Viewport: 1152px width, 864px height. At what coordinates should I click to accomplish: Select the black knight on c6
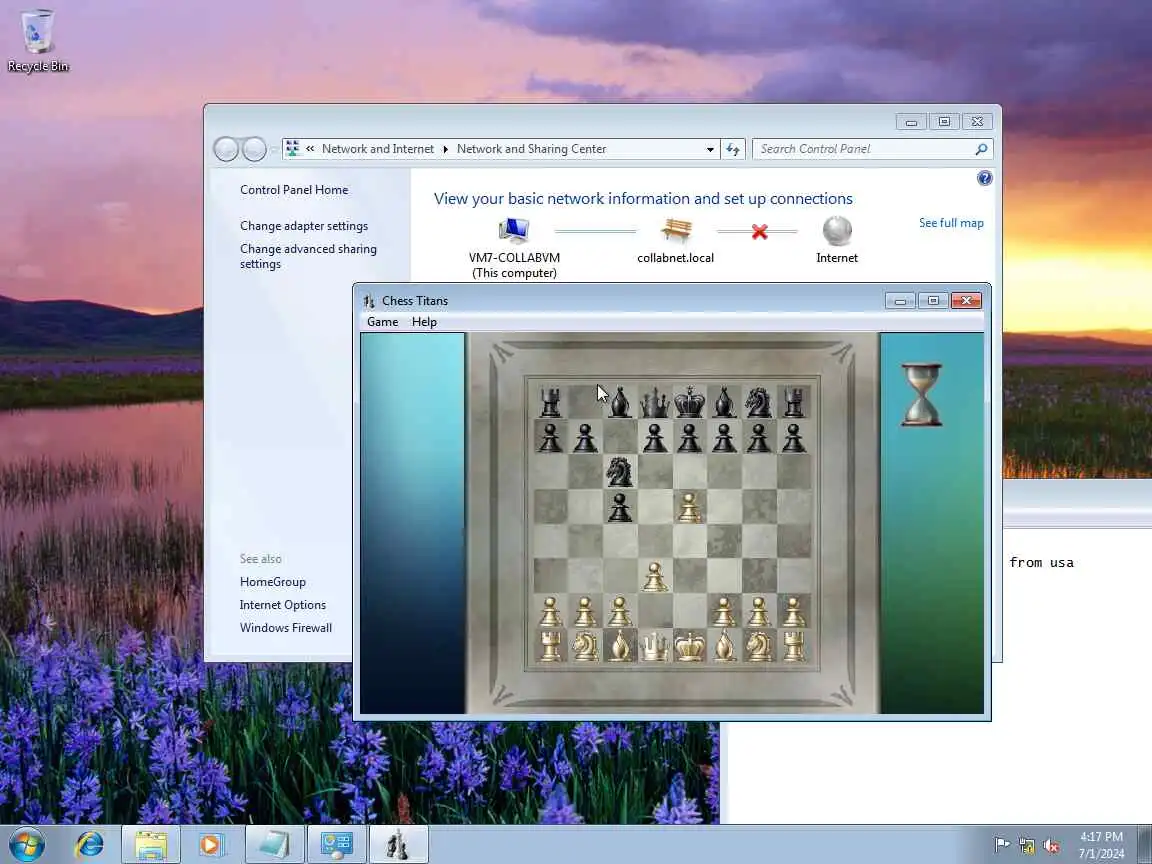coord(619,470)
